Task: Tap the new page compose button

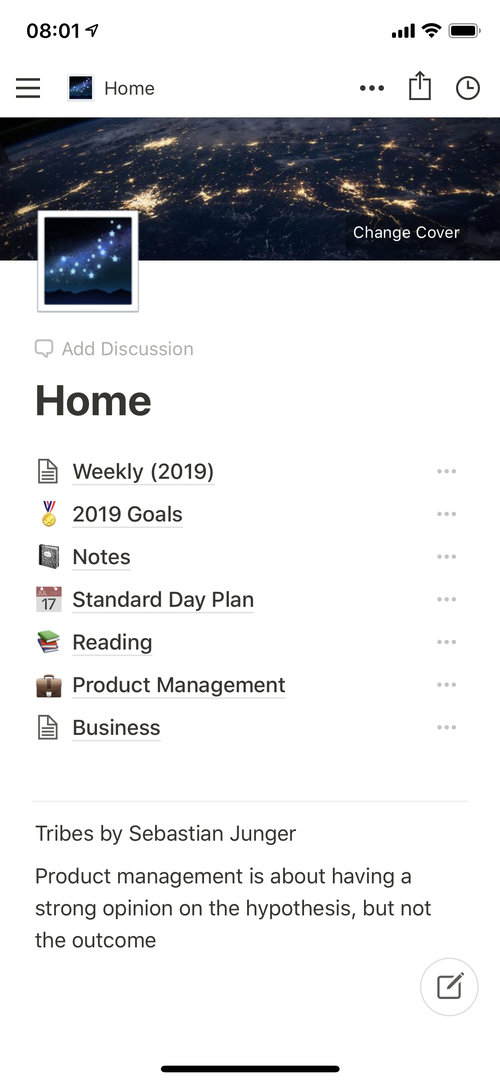Action: coord(450,986)
